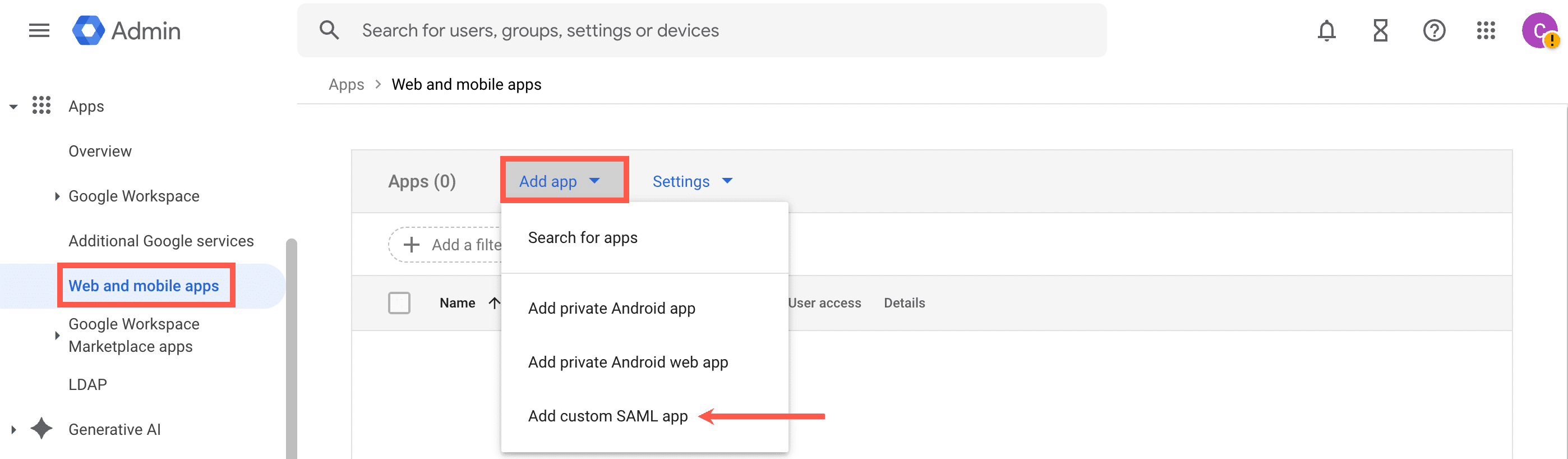Image resolution: width=1568 pixels, height=459 pixels.
Task: Open the notifications bell
Action: pos(1326,30)
